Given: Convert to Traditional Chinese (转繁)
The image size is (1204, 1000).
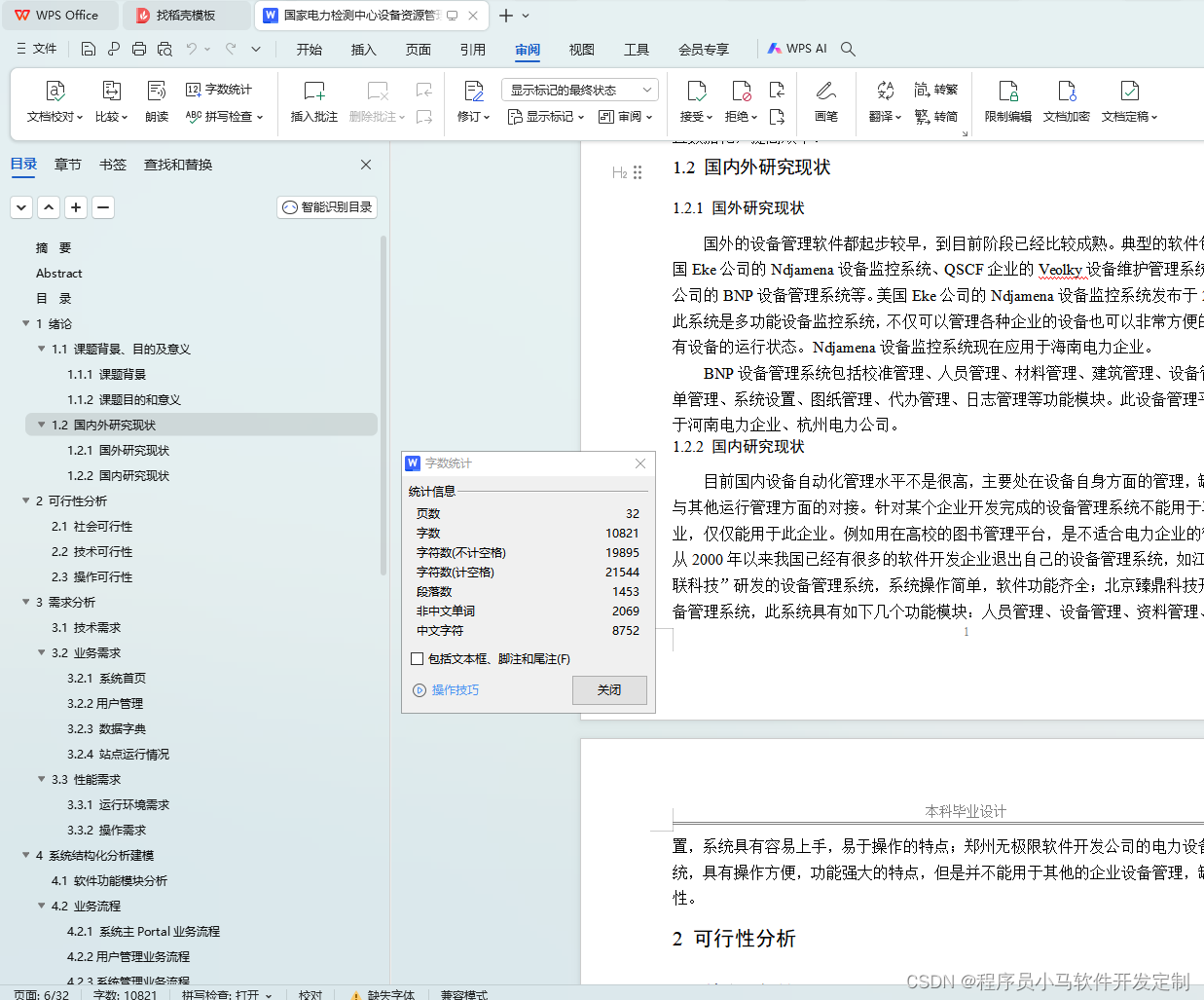Looking at the screenshot, I should click(936, 90).
